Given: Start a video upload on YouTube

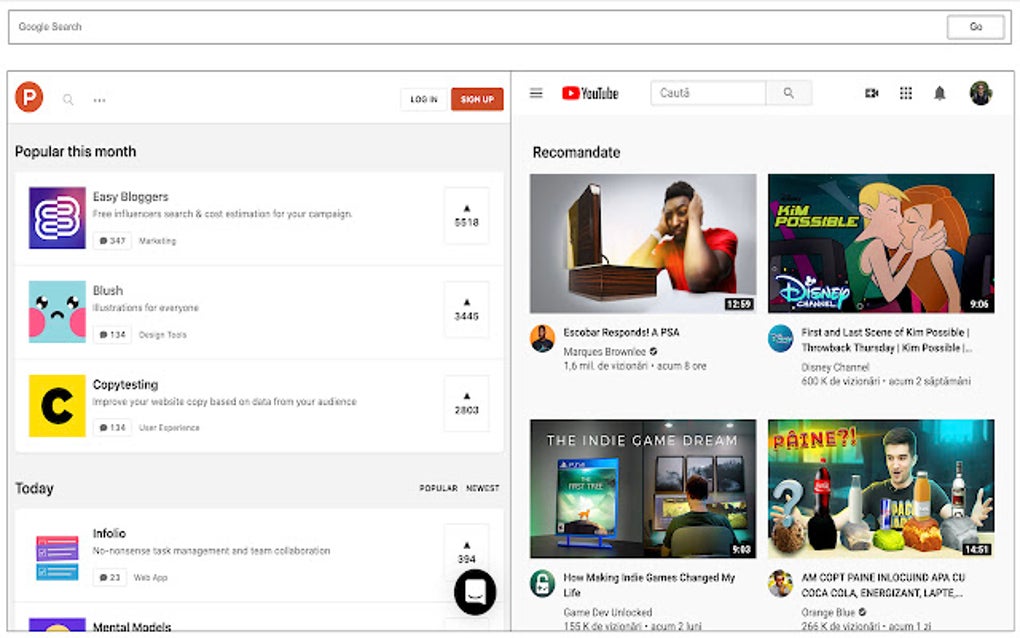Looking at the screenshot, I should click(x=871, y=92).
